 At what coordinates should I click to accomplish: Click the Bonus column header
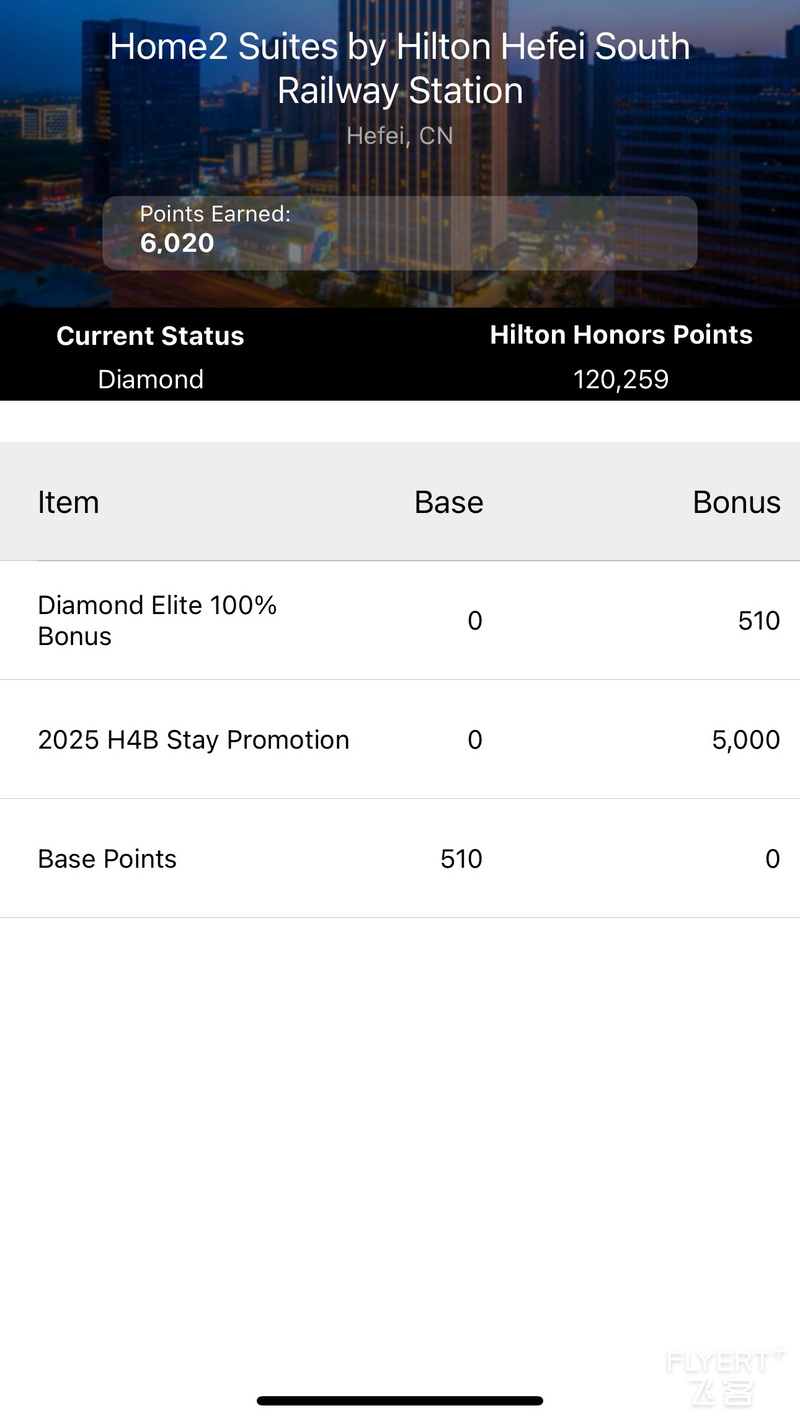point(737,502)
